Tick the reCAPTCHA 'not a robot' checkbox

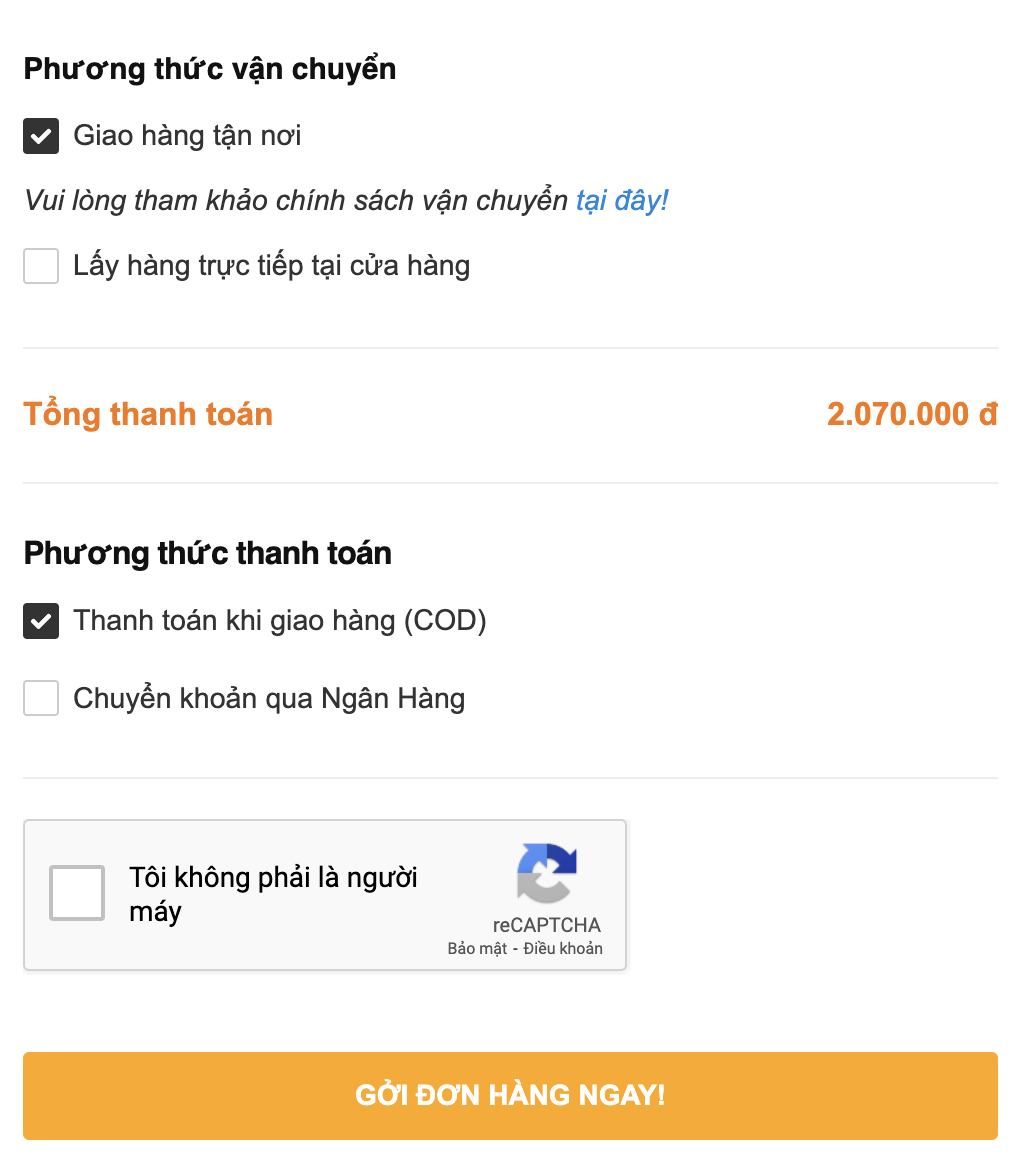[77, 893]
